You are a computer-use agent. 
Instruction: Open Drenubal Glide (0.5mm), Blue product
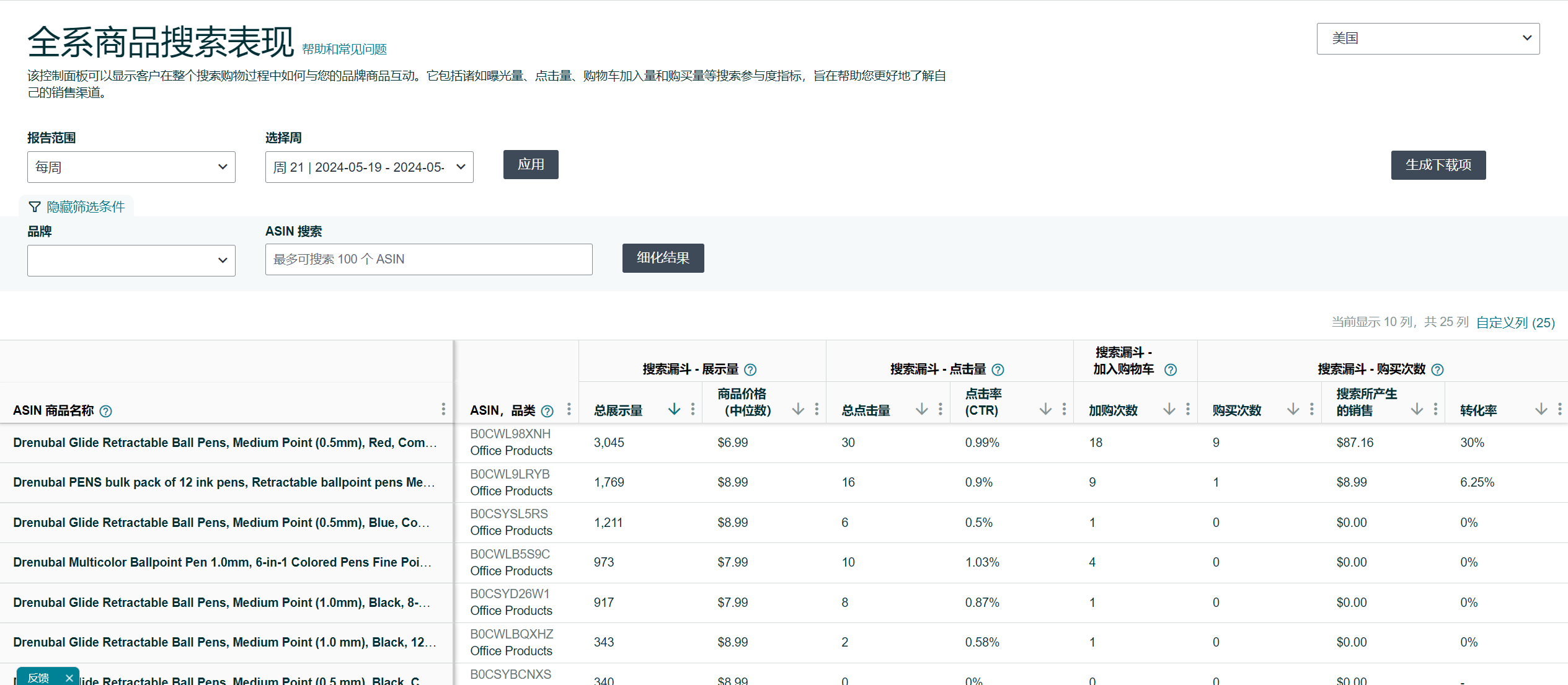(x=221, y=523)
